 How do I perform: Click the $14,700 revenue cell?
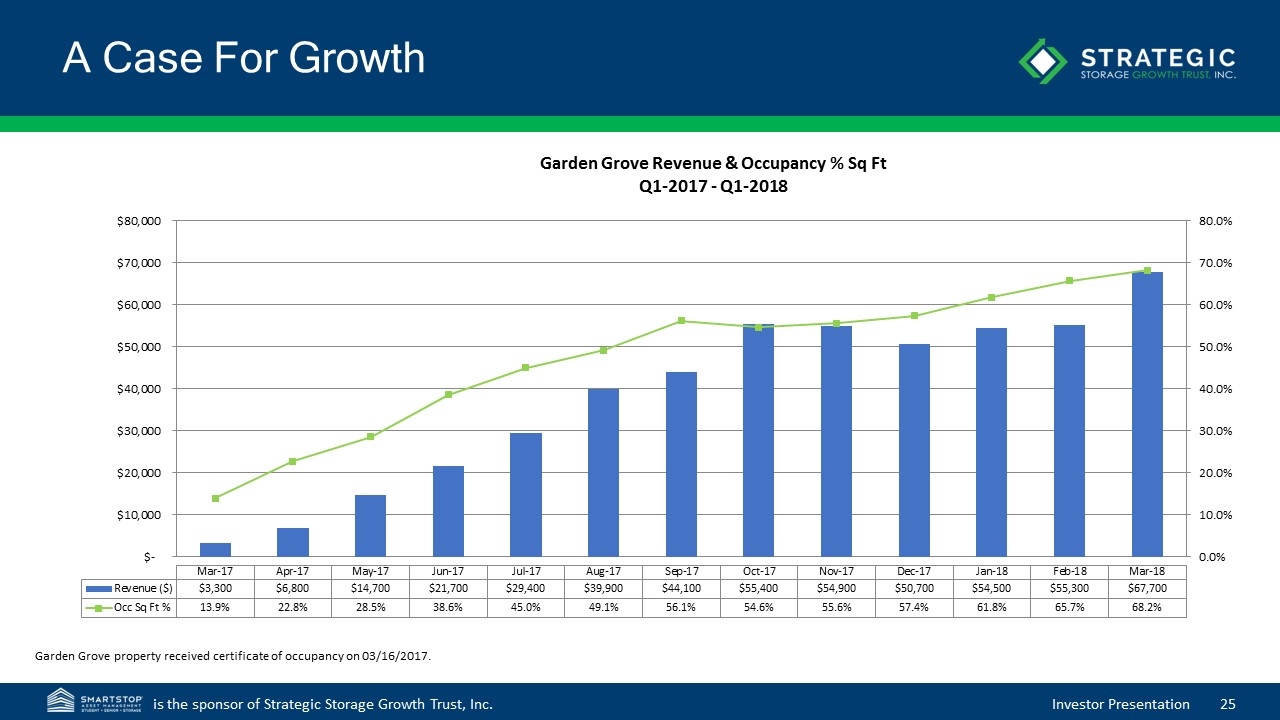(370, 590)
